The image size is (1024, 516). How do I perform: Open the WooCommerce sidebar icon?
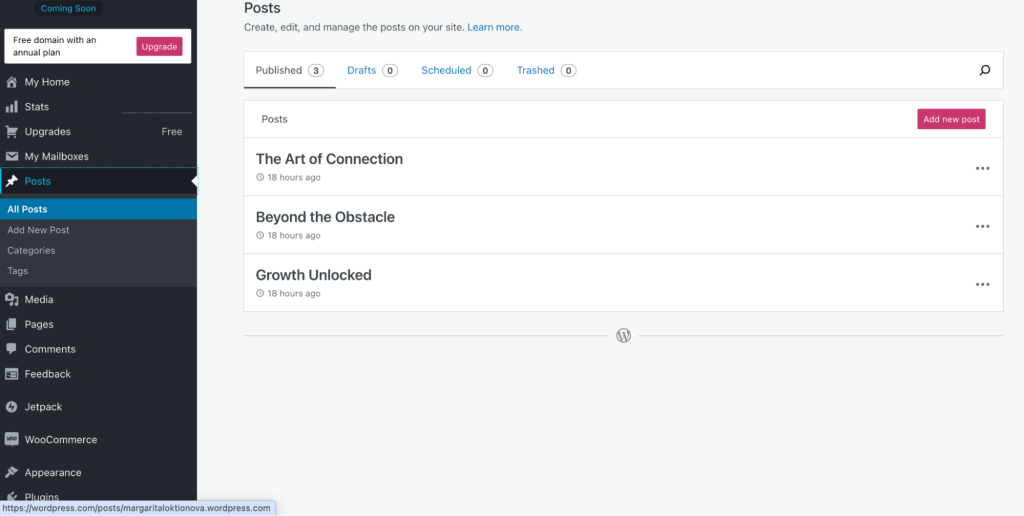pos(12,440)
